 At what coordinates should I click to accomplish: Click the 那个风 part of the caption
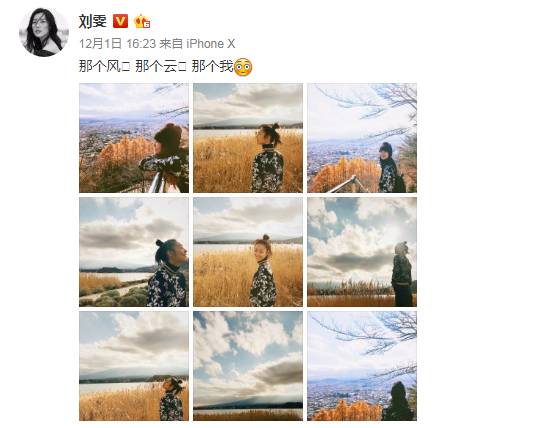[100, 66]
